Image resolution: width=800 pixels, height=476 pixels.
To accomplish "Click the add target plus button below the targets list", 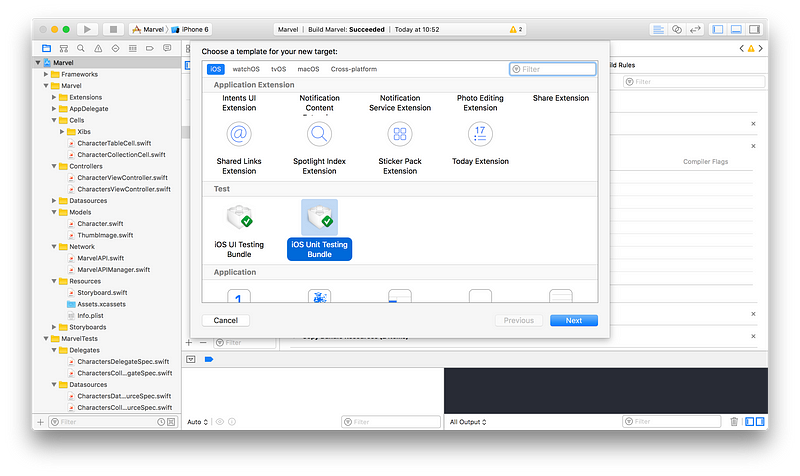I will [x=189, y=343].
